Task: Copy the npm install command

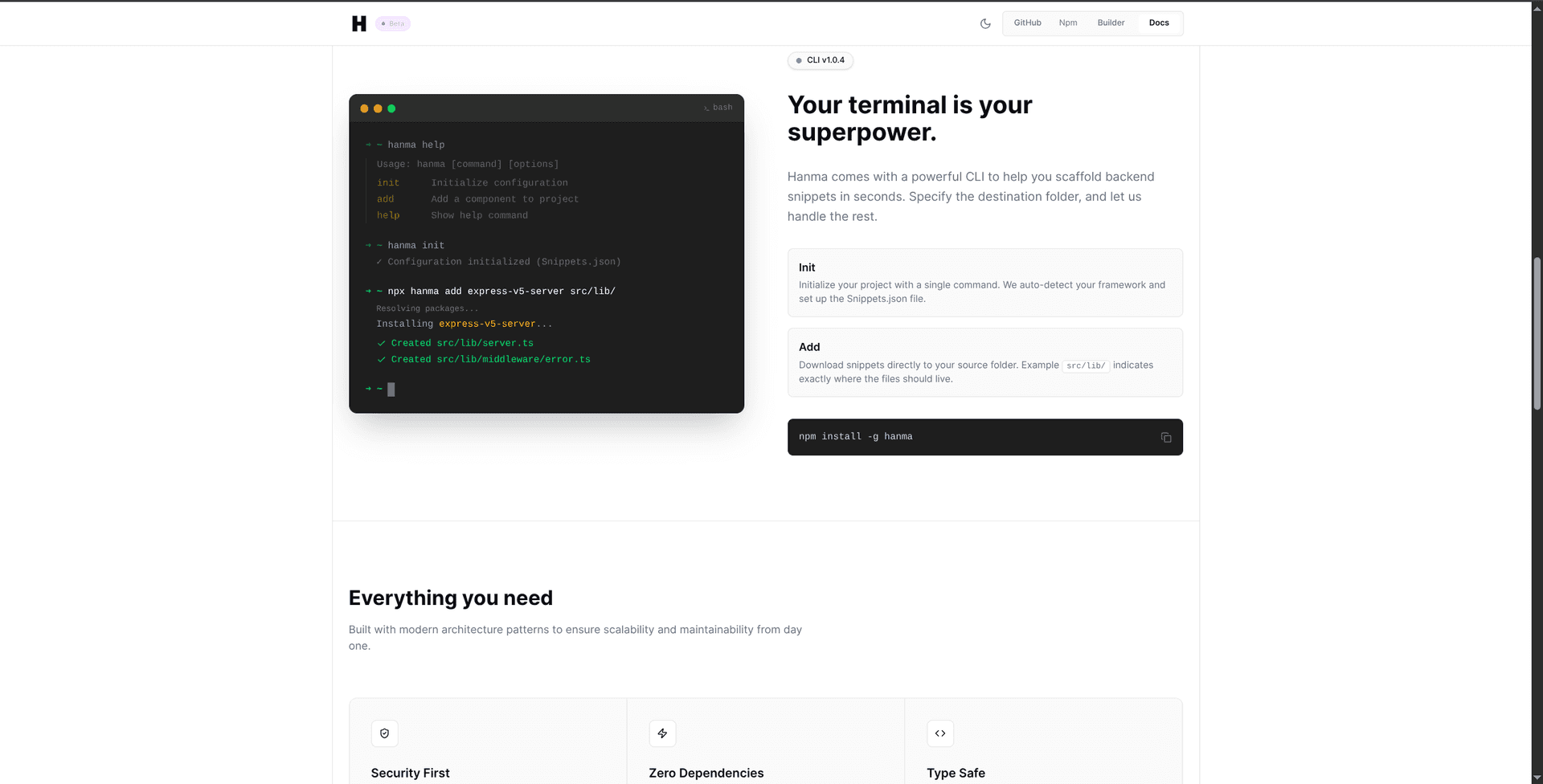Action: 1166,437
